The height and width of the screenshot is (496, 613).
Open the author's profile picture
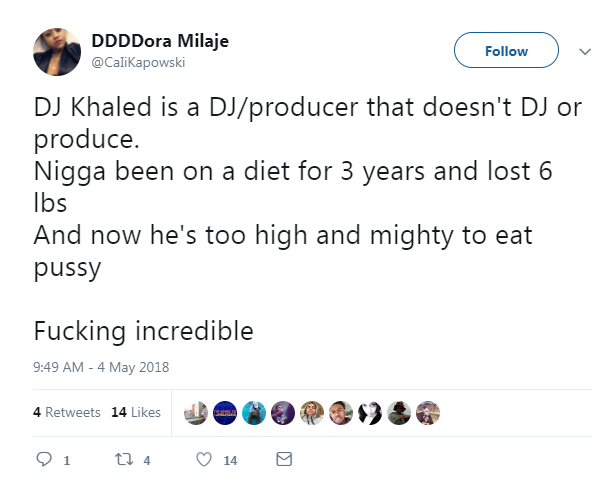[58, 51]
